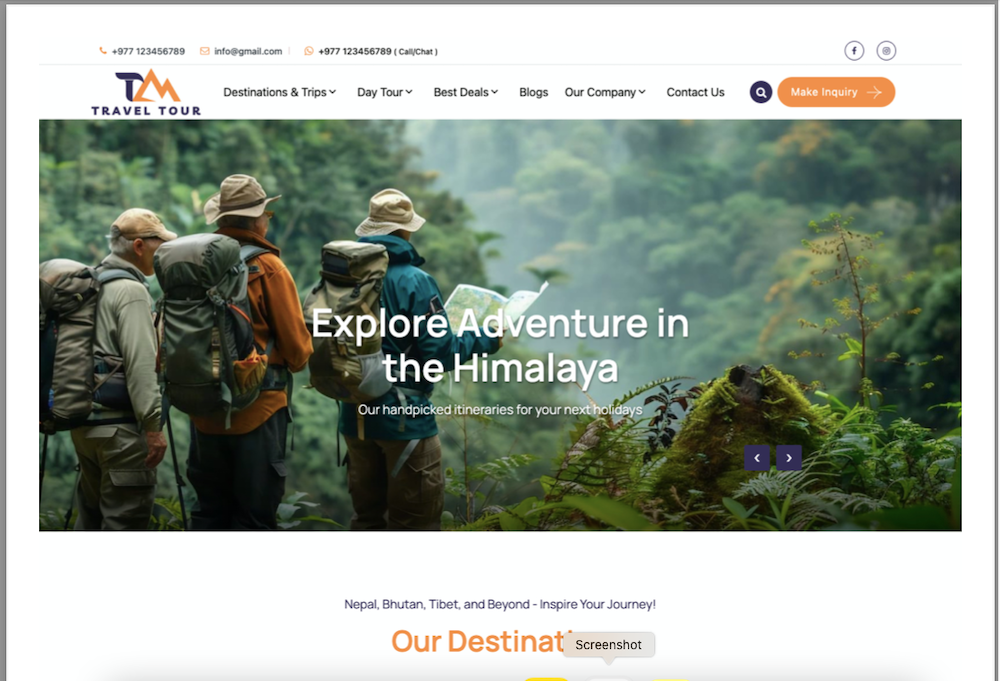Click the email envelope icon
The width and height of the screenshot is (1000, 681).
[x=205, y=51]
